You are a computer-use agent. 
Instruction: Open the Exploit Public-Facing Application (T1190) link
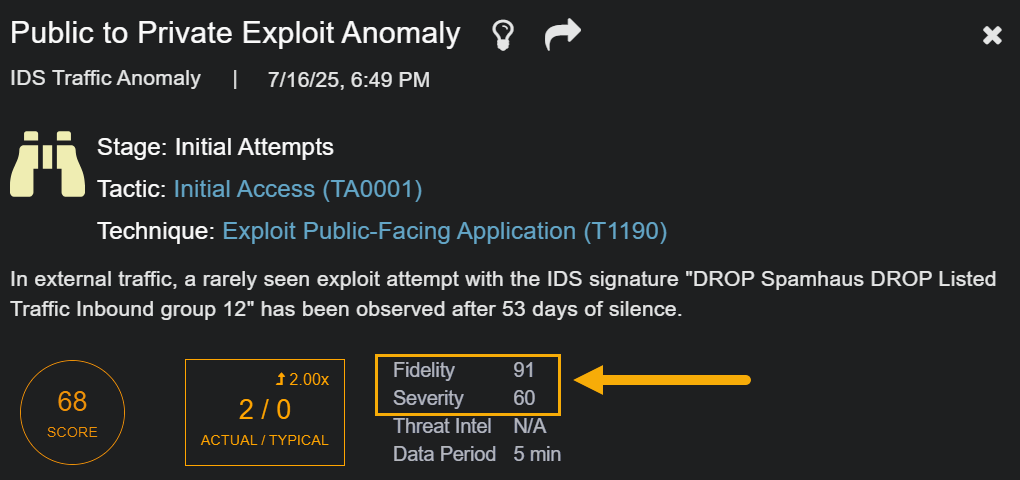[444, 231]
